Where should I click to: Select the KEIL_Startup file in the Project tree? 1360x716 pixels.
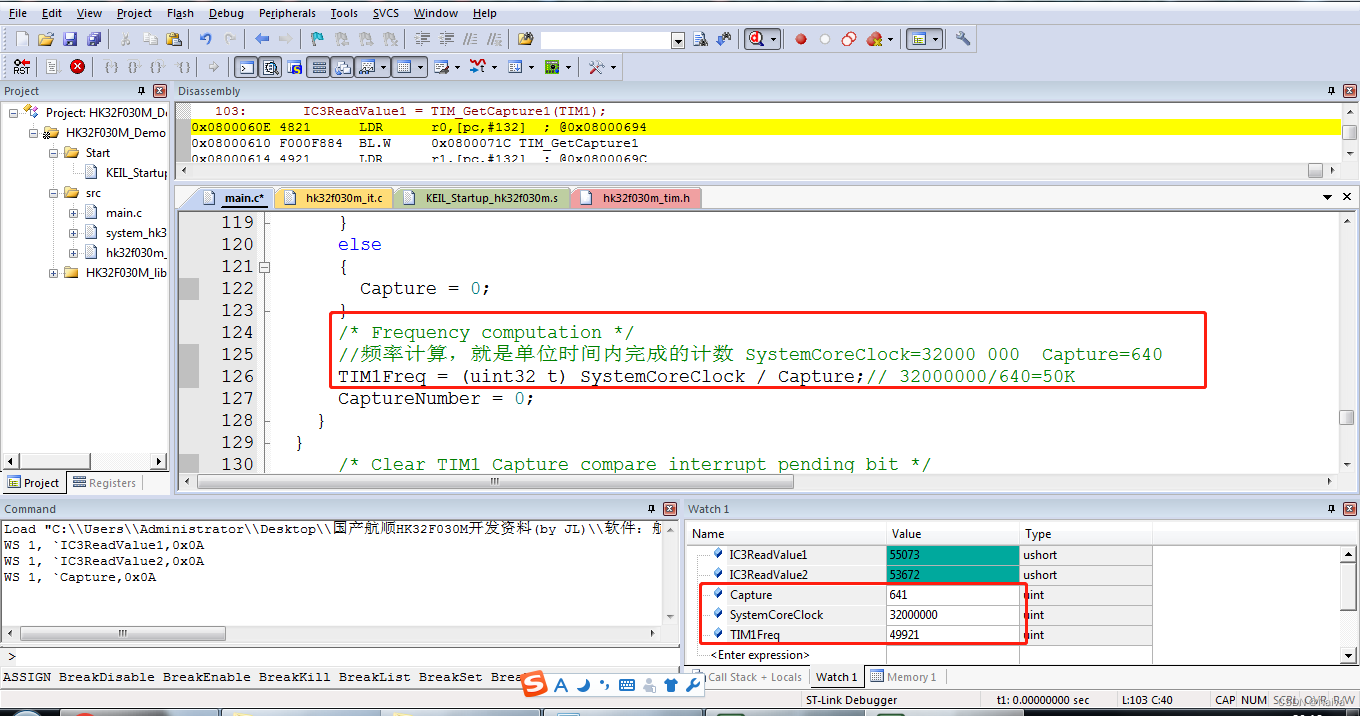point(136,173)
